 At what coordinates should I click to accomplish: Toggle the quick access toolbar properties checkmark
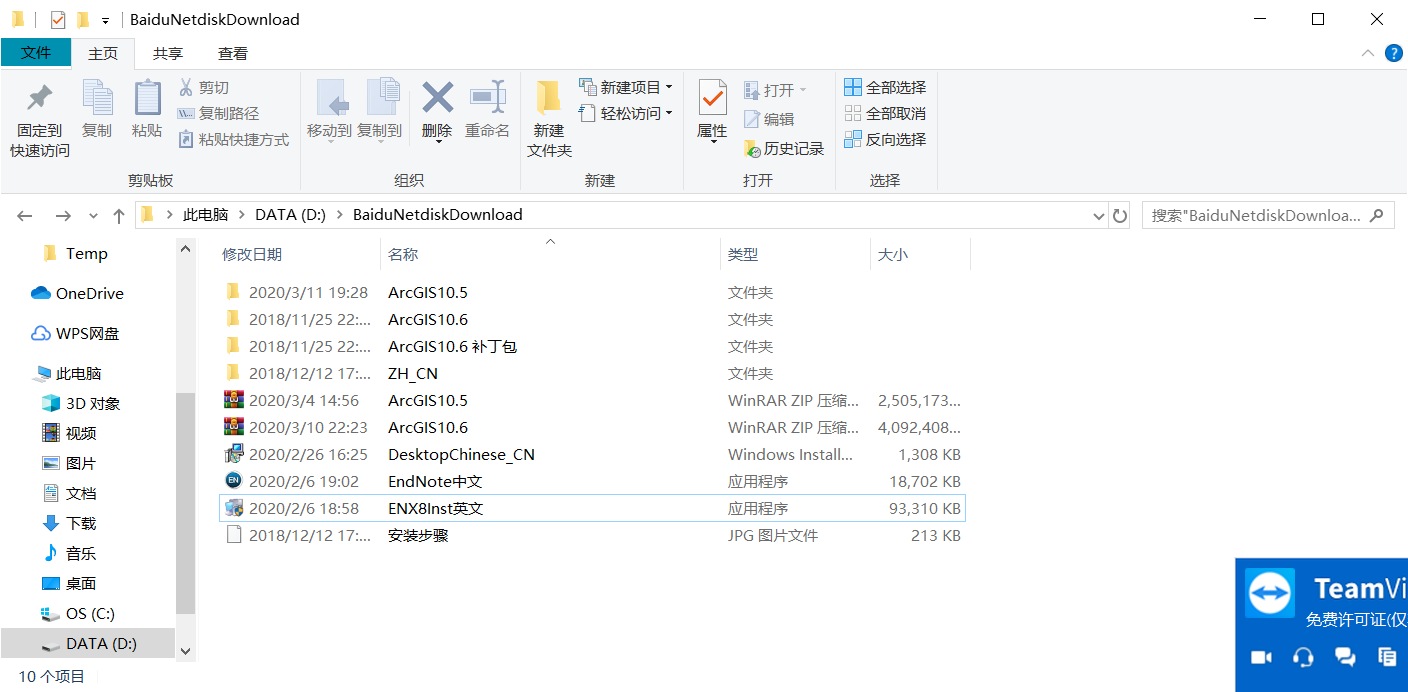pyautogui.click(x=58, y=20)
